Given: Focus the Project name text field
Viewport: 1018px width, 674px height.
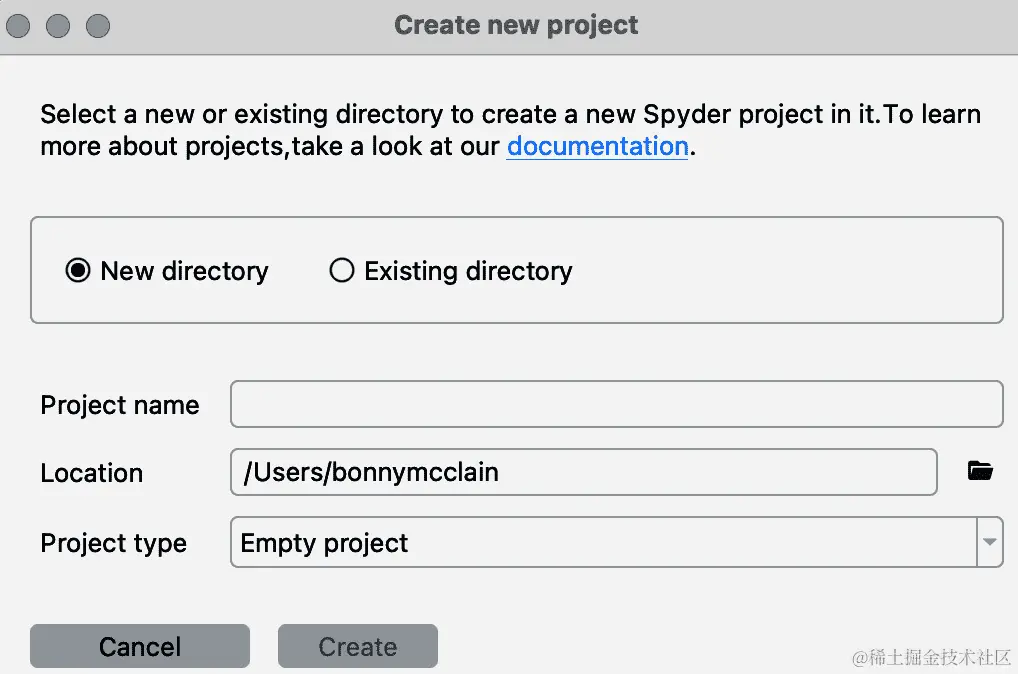Looking at the screenshot, I should [x=616, y=404].
